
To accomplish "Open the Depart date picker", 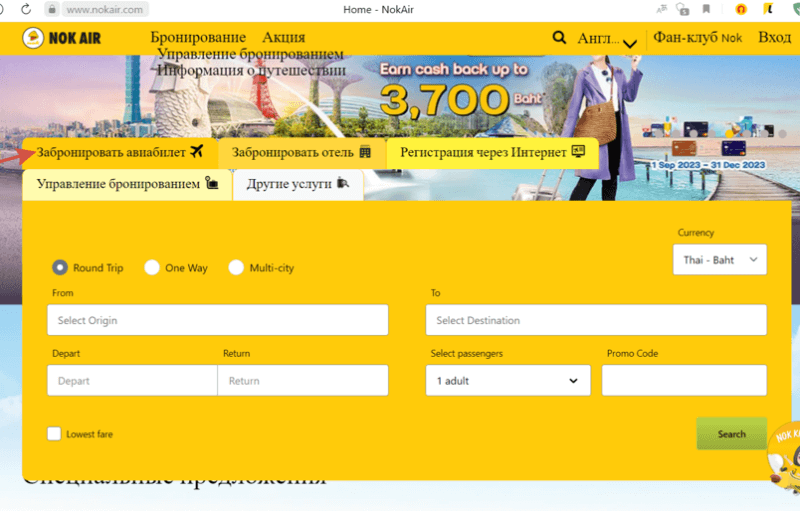I will click(x=132, y=380).
